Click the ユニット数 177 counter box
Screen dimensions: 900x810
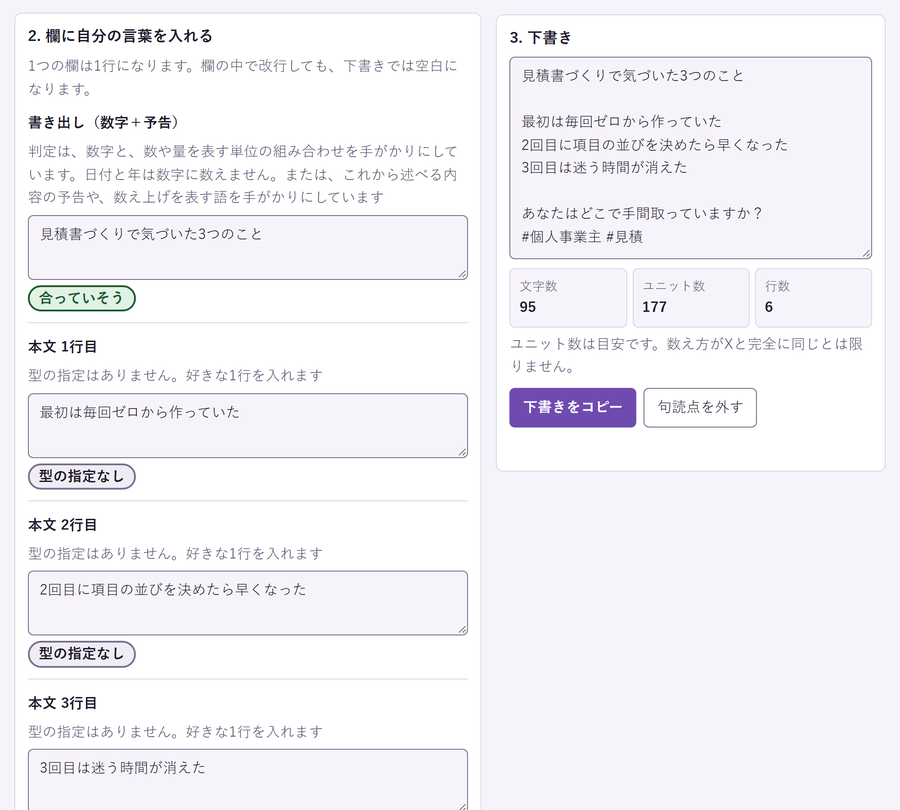click(x=691, y=297)
